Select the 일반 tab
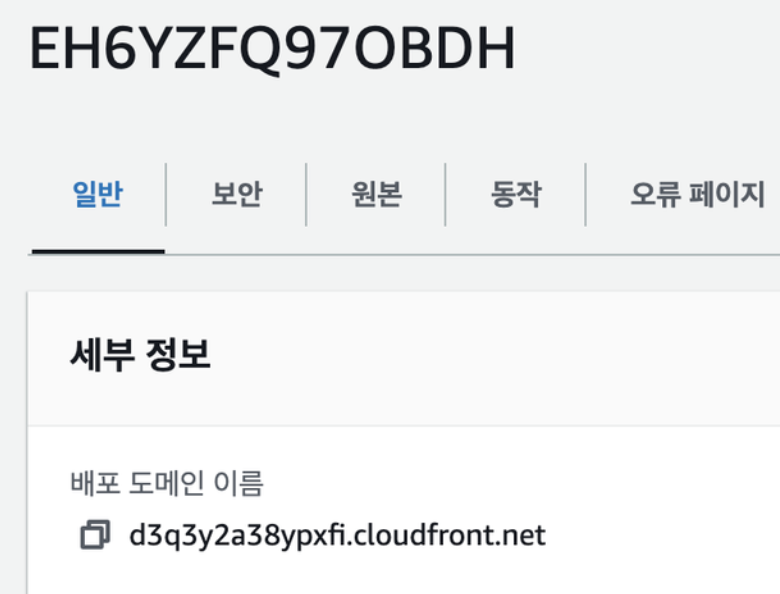The height and width of the screenshot is (594, 780). pyautogui.click(x=98, y=194)
